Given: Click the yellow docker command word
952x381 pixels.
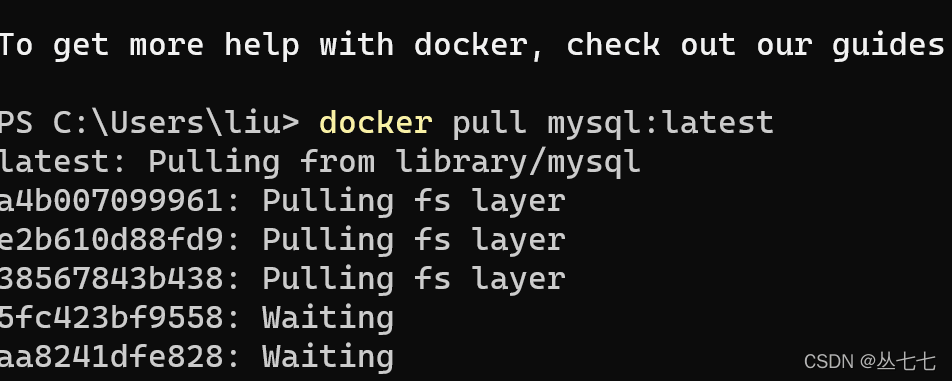Looking at the screenshot, I should [x=376, y=123].
